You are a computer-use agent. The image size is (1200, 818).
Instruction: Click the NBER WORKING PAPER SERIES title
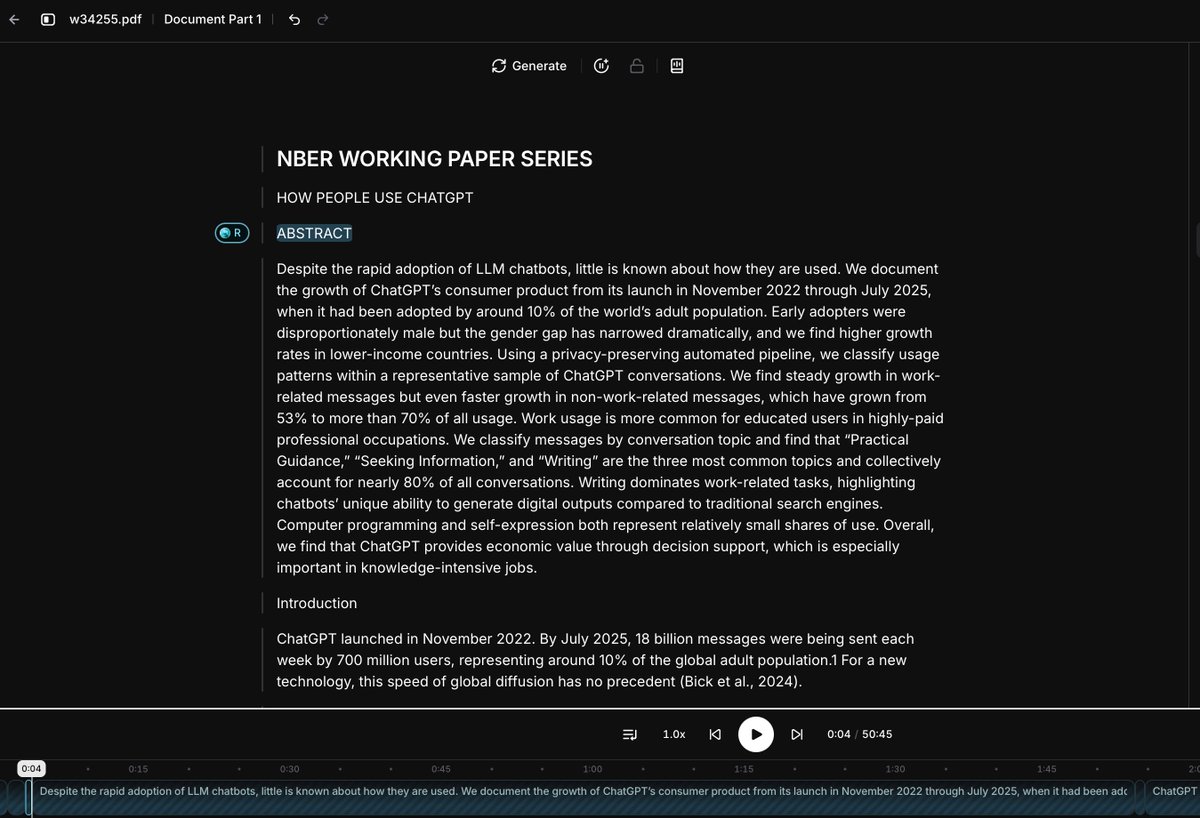click(x=434, y=159)
